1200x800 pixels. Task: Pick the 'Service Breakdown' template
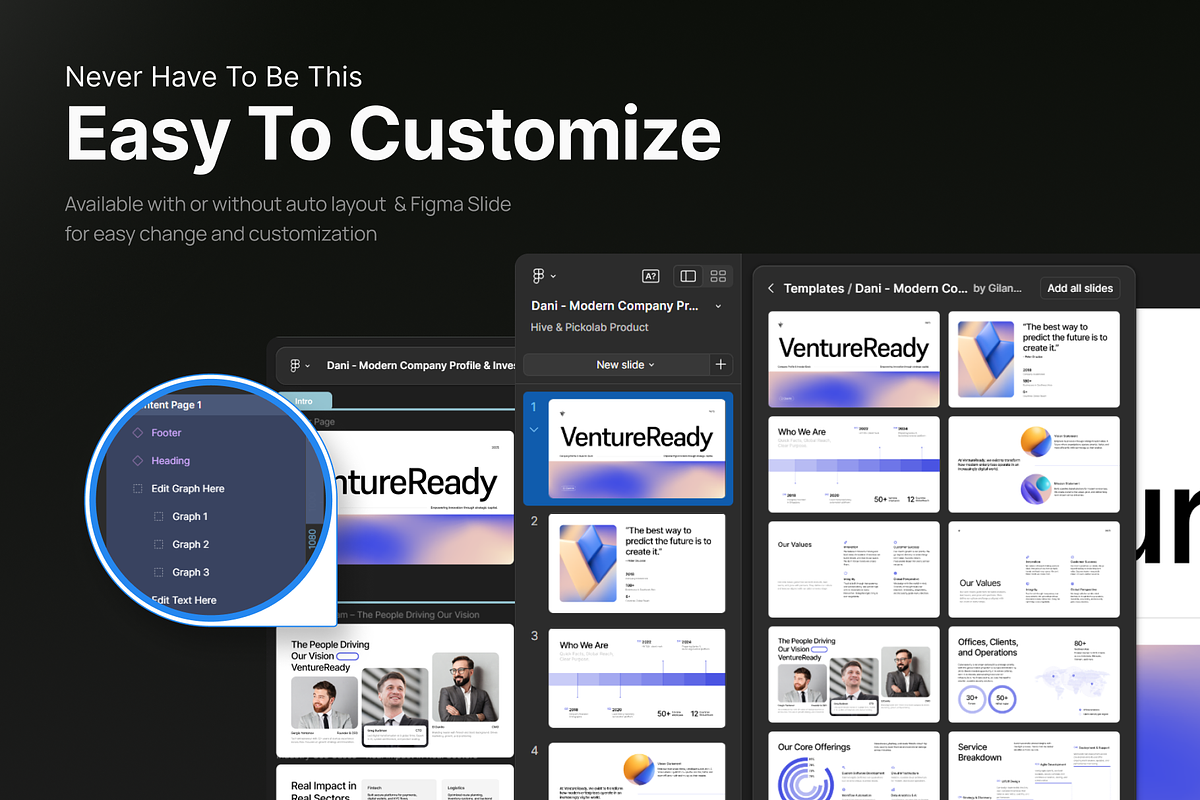tap(1034, 766)
